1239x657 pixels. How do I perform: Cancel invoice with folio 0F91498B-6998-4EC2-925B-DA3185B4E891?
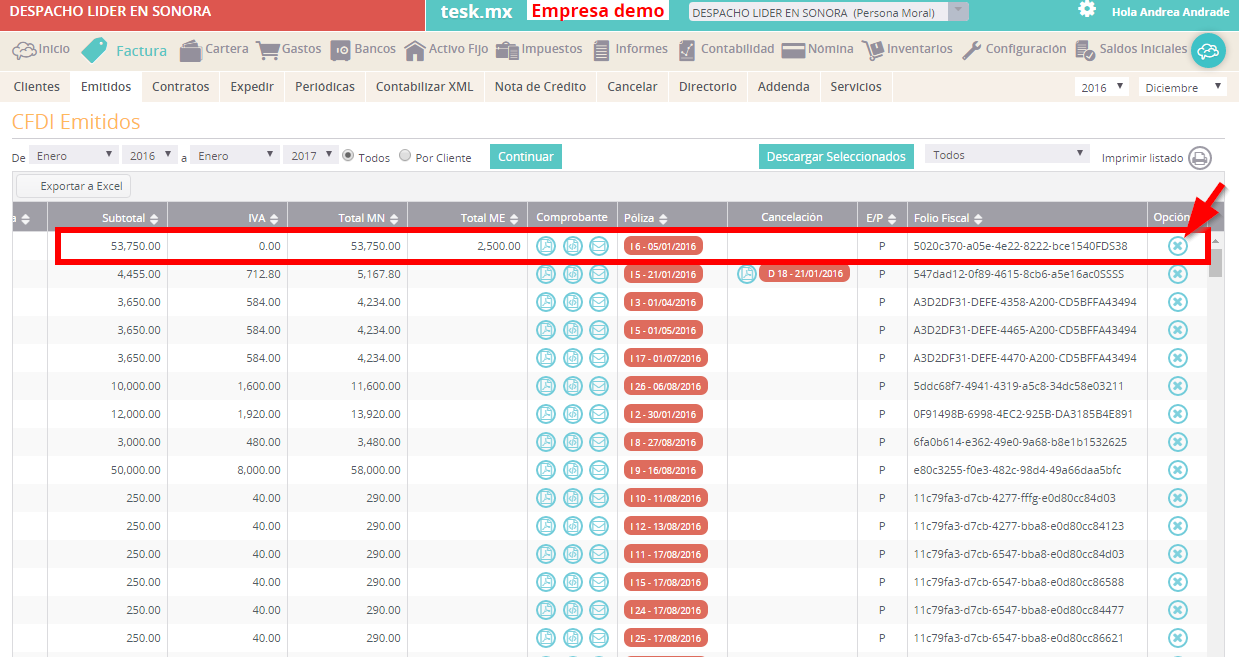[x=1178, y=414]
